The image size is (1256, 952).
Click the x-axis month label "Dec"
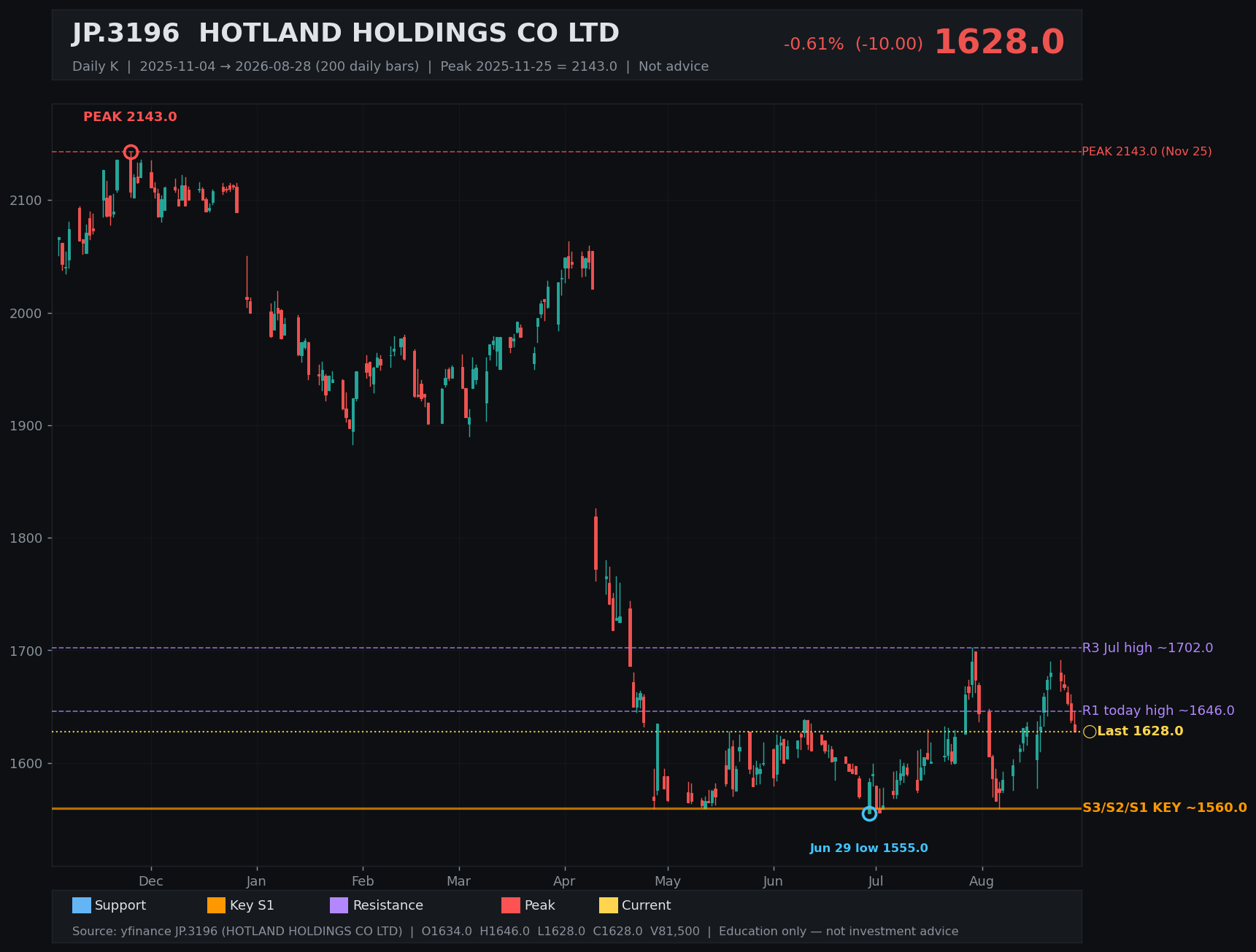coord(151,881)
